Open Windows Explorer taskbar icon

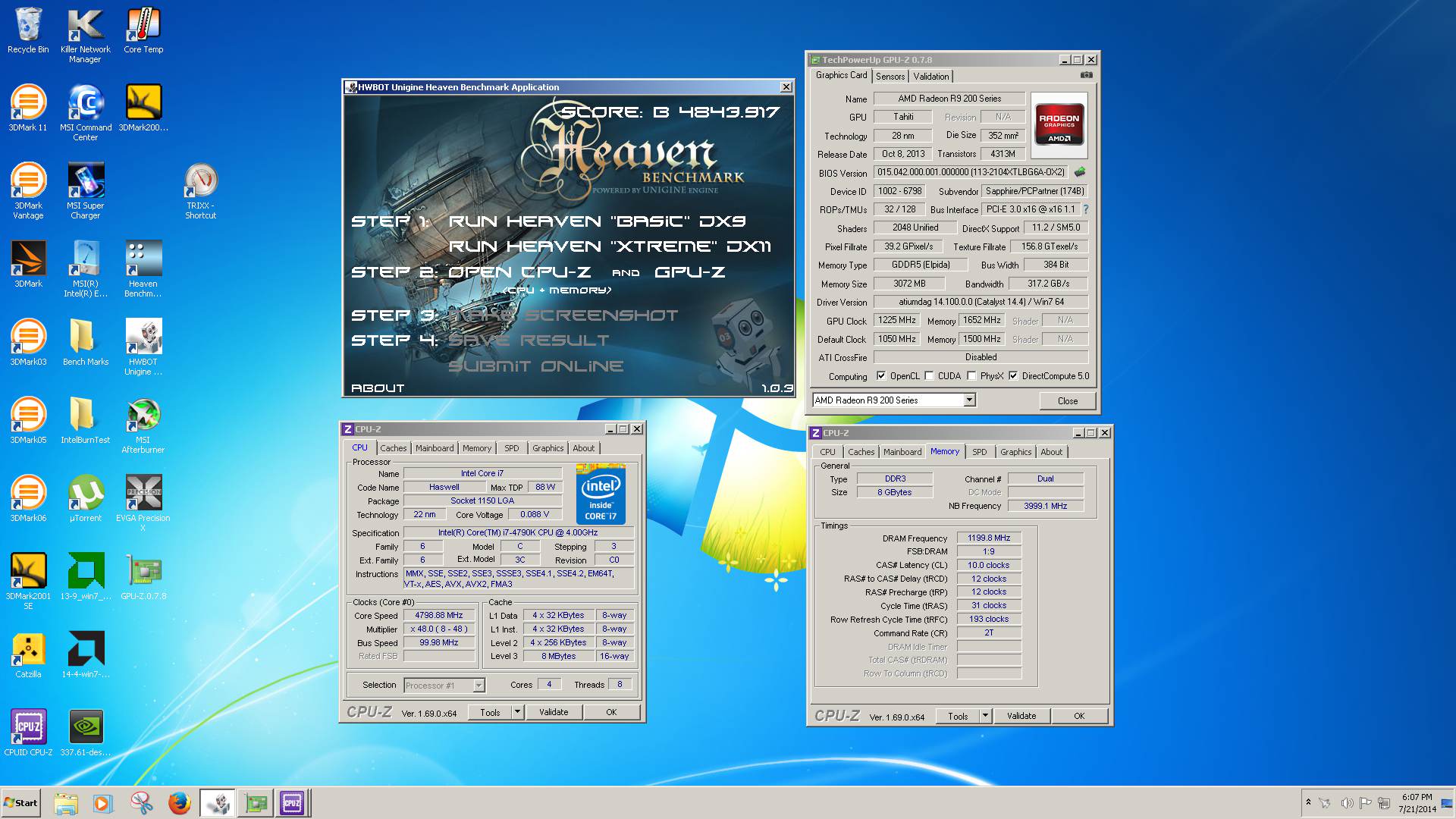(66, 803)
